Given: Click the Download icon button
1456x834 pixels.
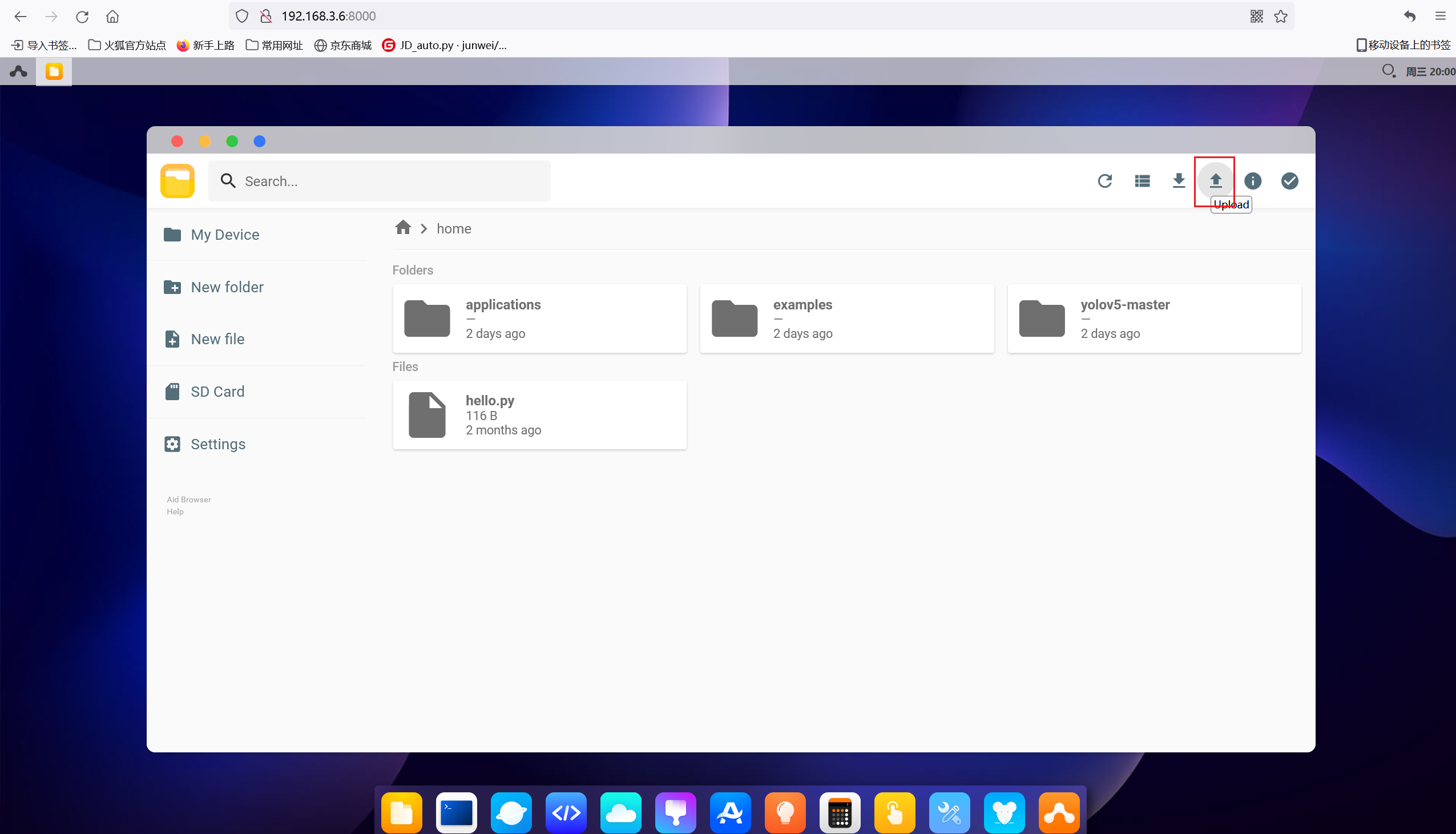Looking at the screenshot, I should [x=1179, y=180].
